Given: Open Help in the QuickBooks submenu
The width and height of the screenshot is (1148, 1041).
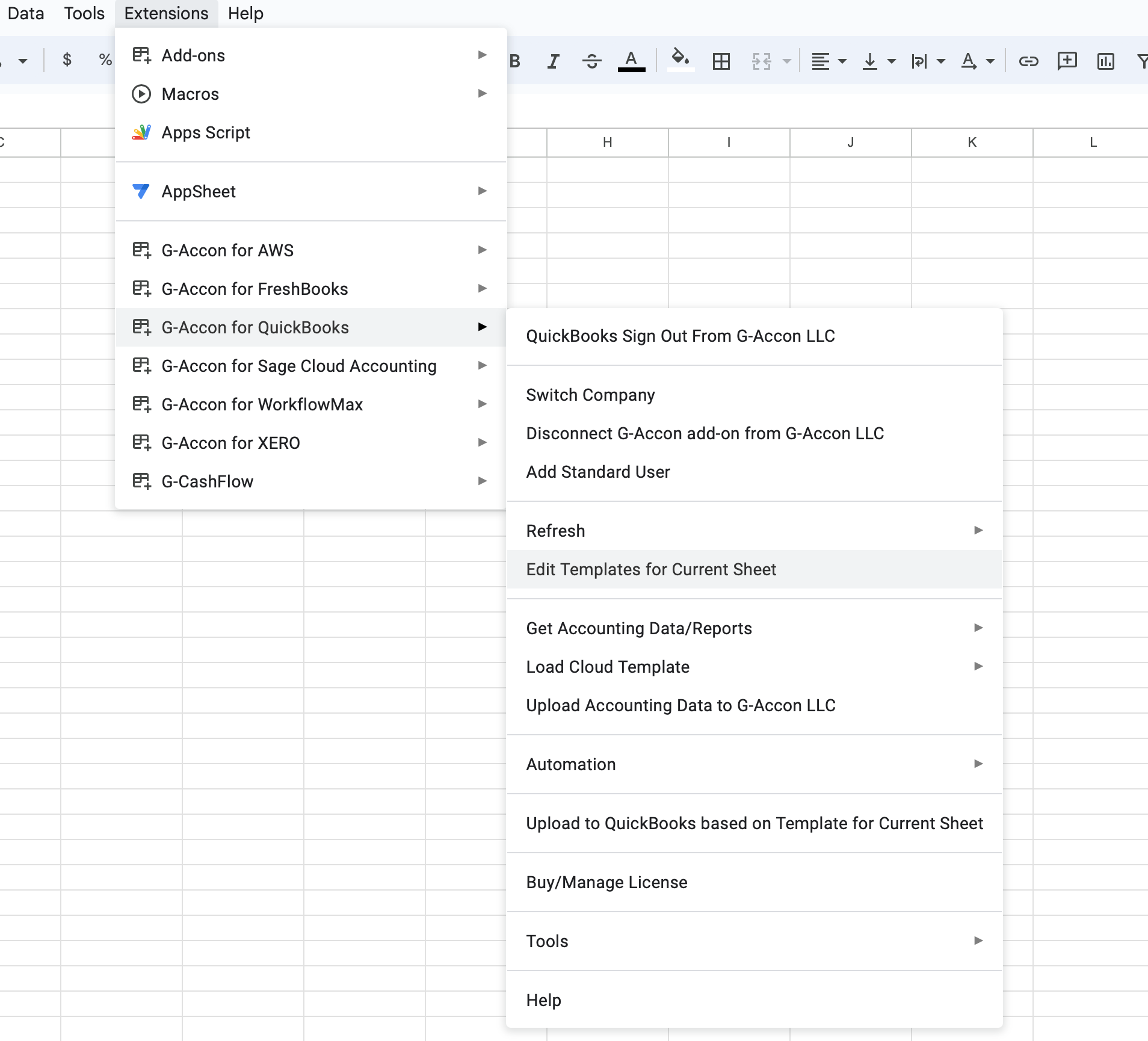Looking at the screenshot, I should click(x=755, y=1000).
